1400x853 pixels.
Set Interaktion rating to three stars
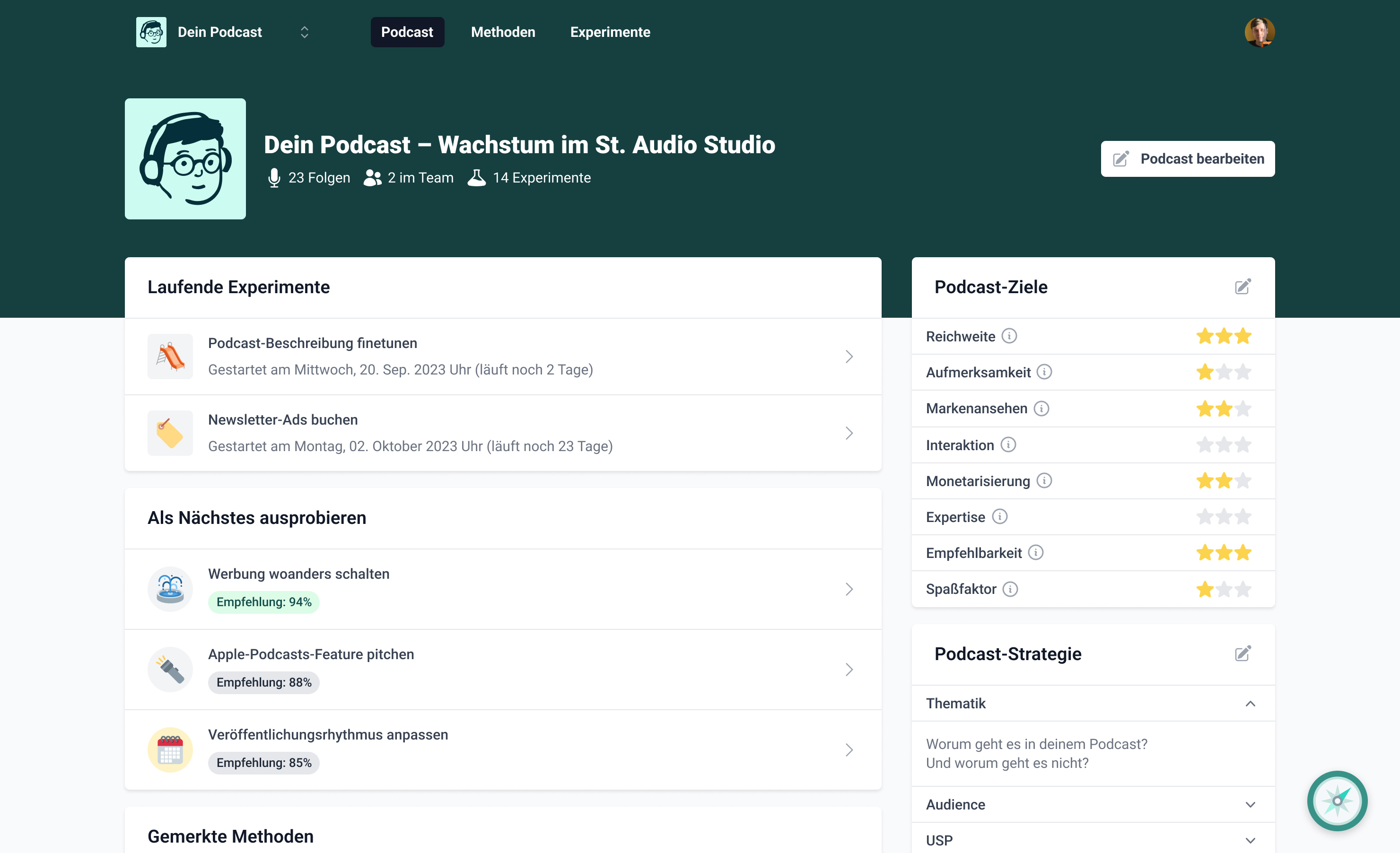[x=1242, y=444]
